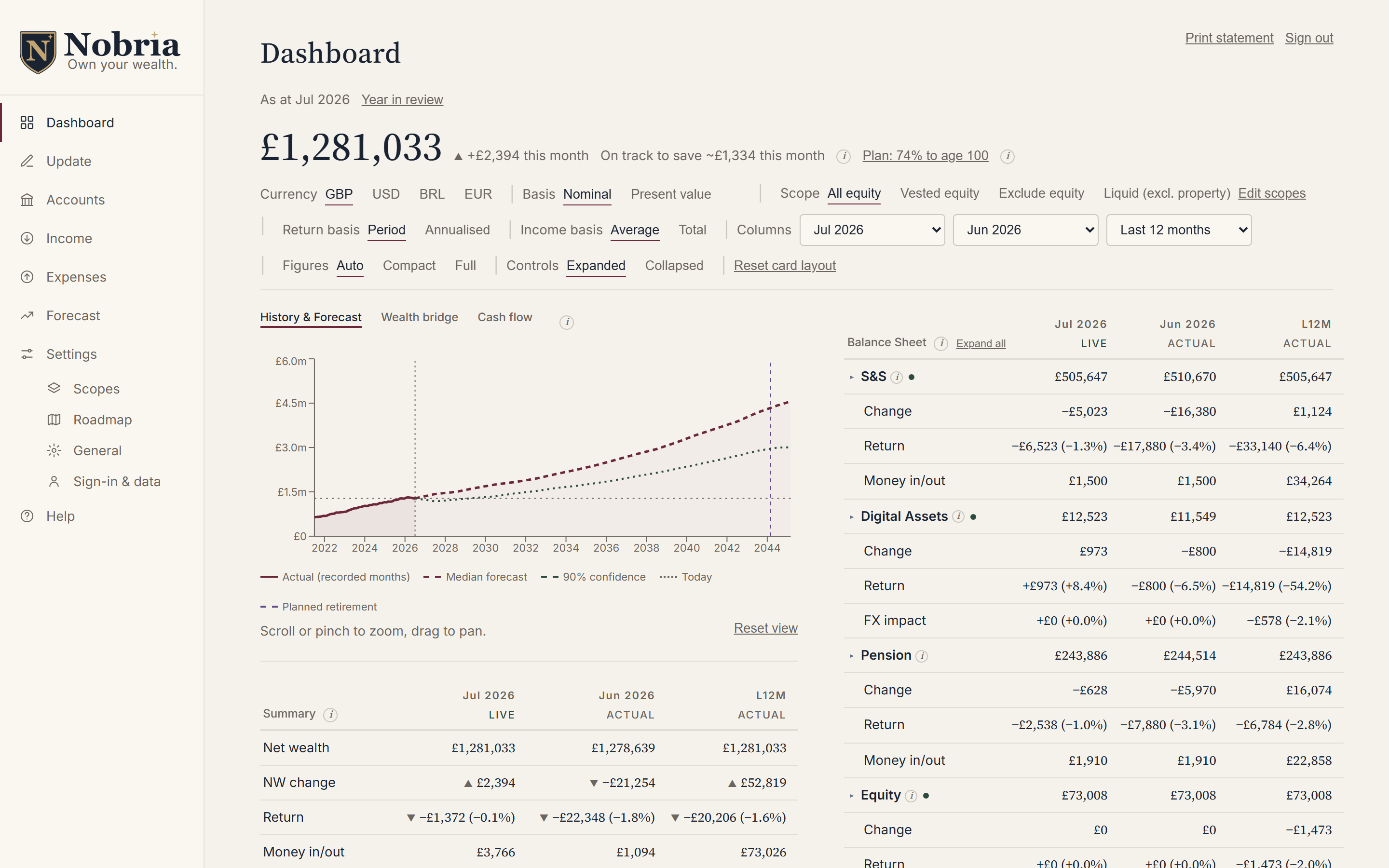Select EUR currency option
This screenshot has height=868, width=1389.
(x=478, y=194)
